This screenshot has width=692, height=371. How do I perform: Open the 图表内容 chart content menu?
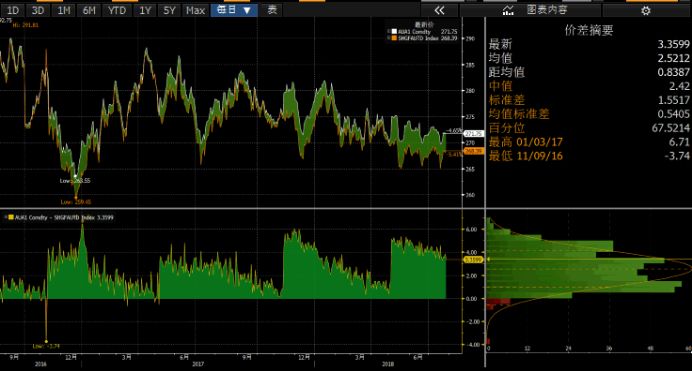(x=547, y=10)
